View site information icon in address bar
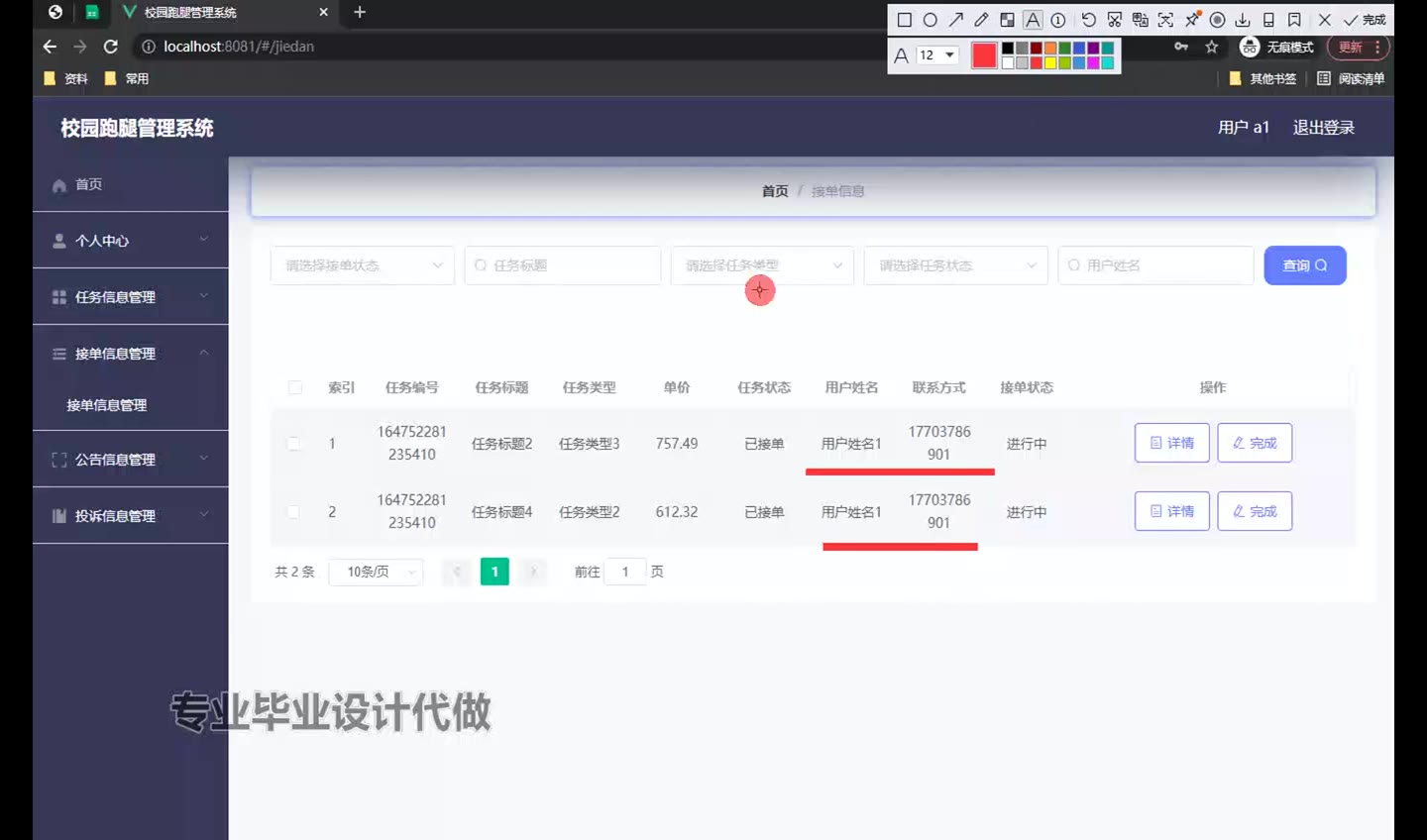The image size is (1427, 840). (x=149, y=47)
